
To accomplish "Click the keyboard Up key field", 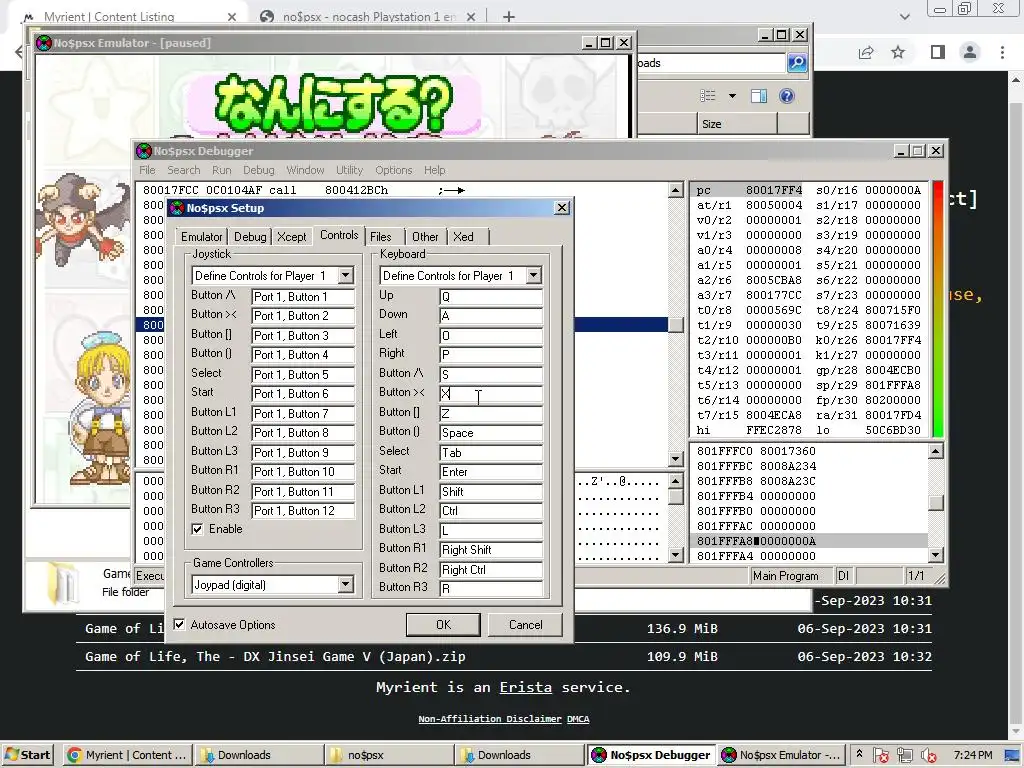I will coord(491,296).
